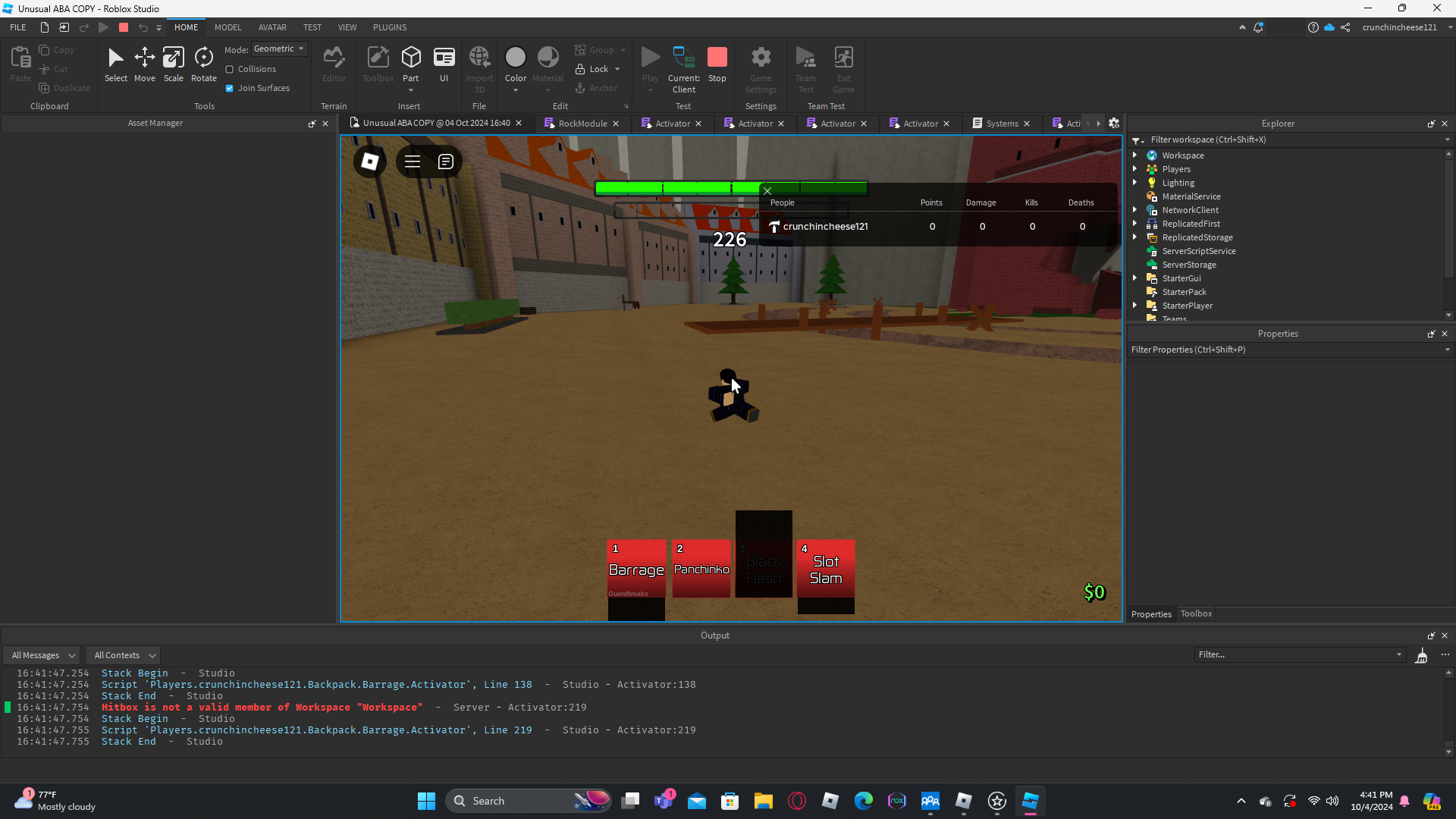The height and width of the screenshot is (819, 1456).
Task: Switch to the MODEL ribbon tab
Action: tap(228, 27)
